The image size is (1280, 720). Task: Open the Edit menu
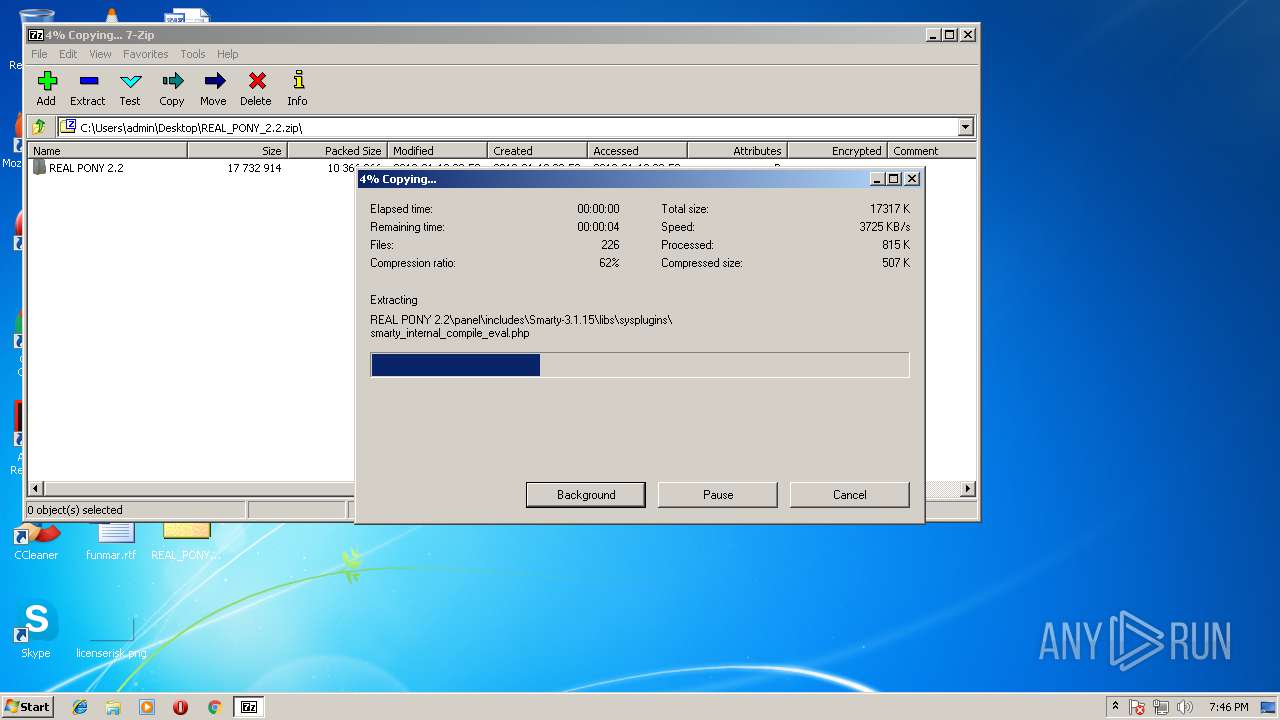(x=68, y=54)
